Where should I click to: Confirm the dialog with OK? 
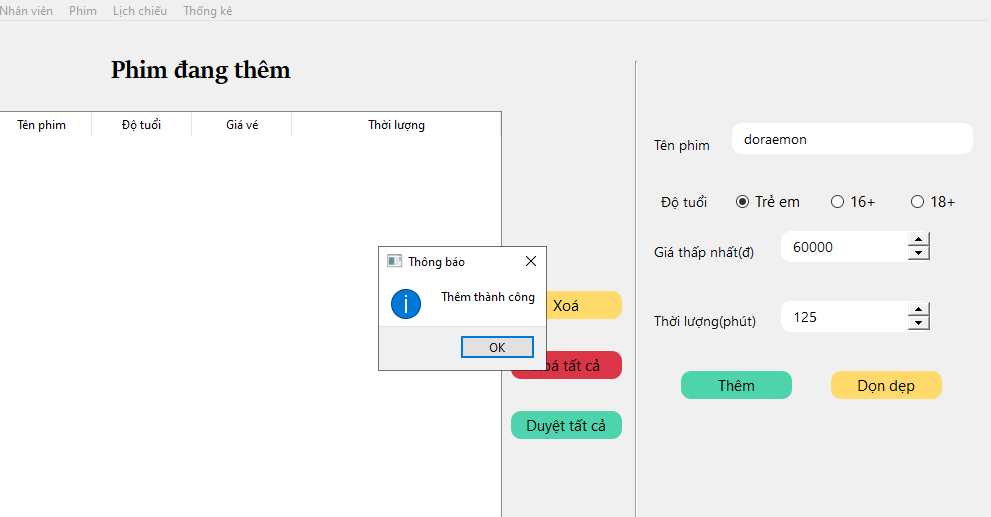click(x=497, y=347)
